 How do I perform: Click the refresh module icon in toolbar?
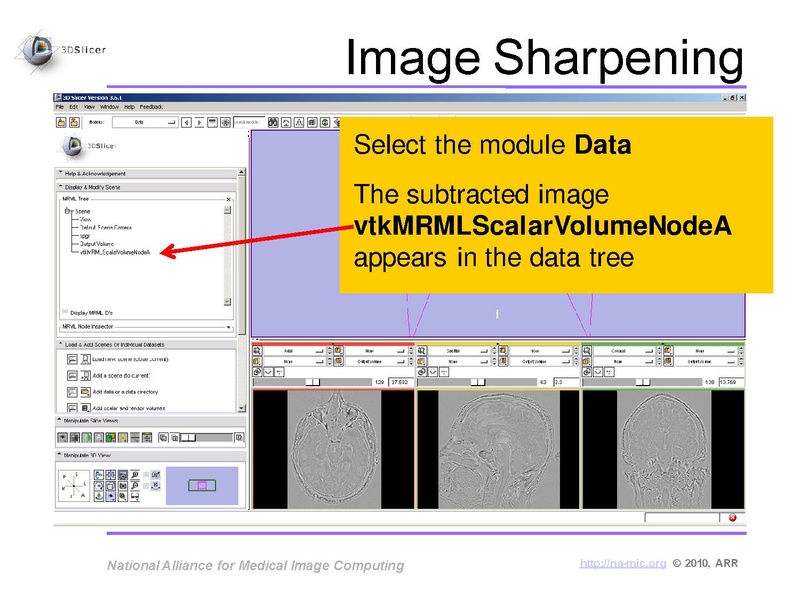pos(226,122)
